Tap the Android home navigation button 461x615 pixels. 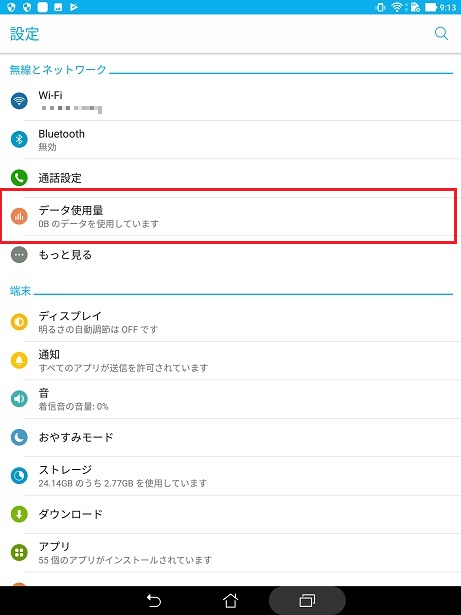pyautogui.click(x=230, y=600)
